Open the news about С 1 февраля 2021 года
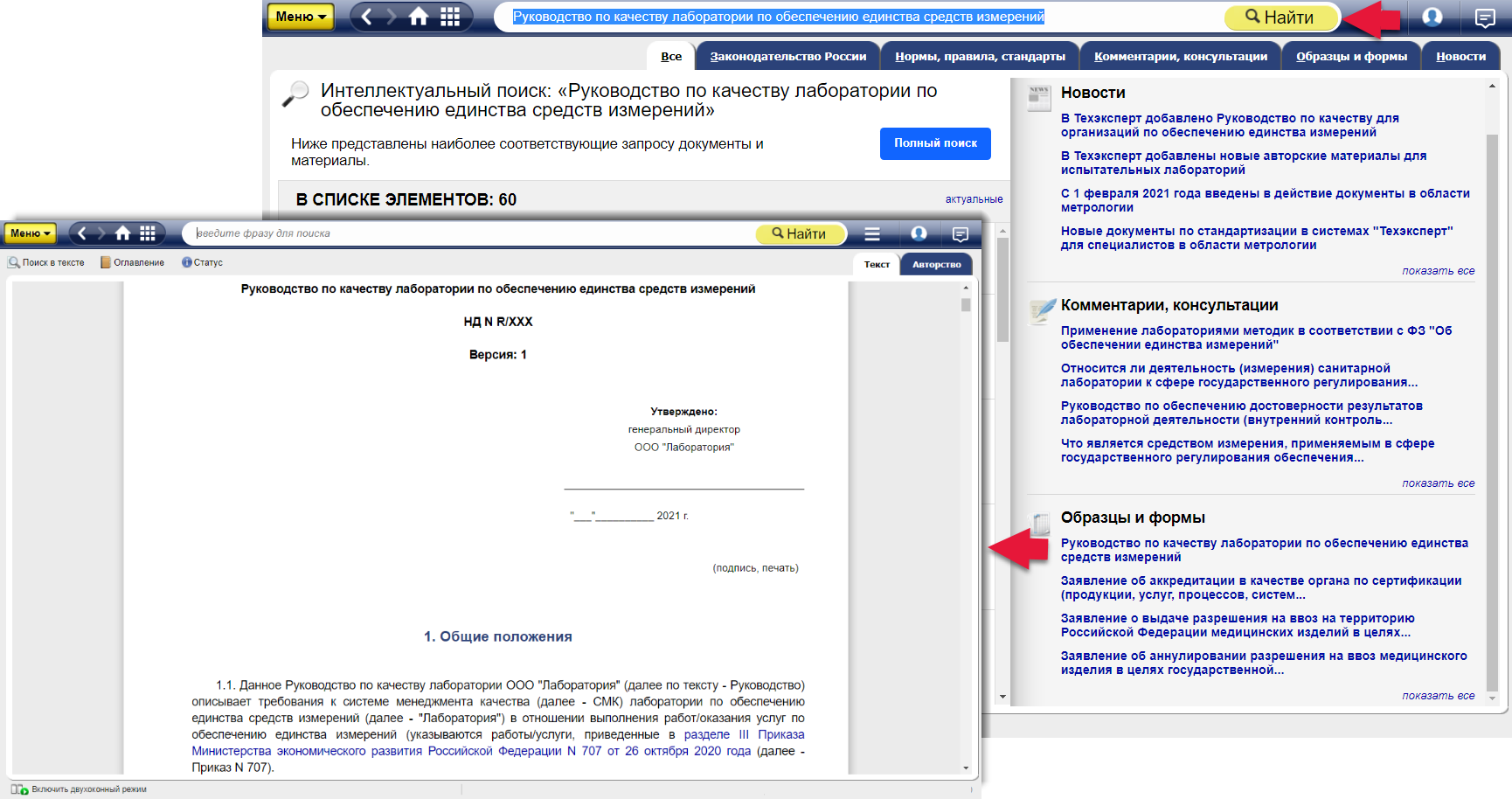This screenshot has width=1512, height=799. [x=1265, y=200]
